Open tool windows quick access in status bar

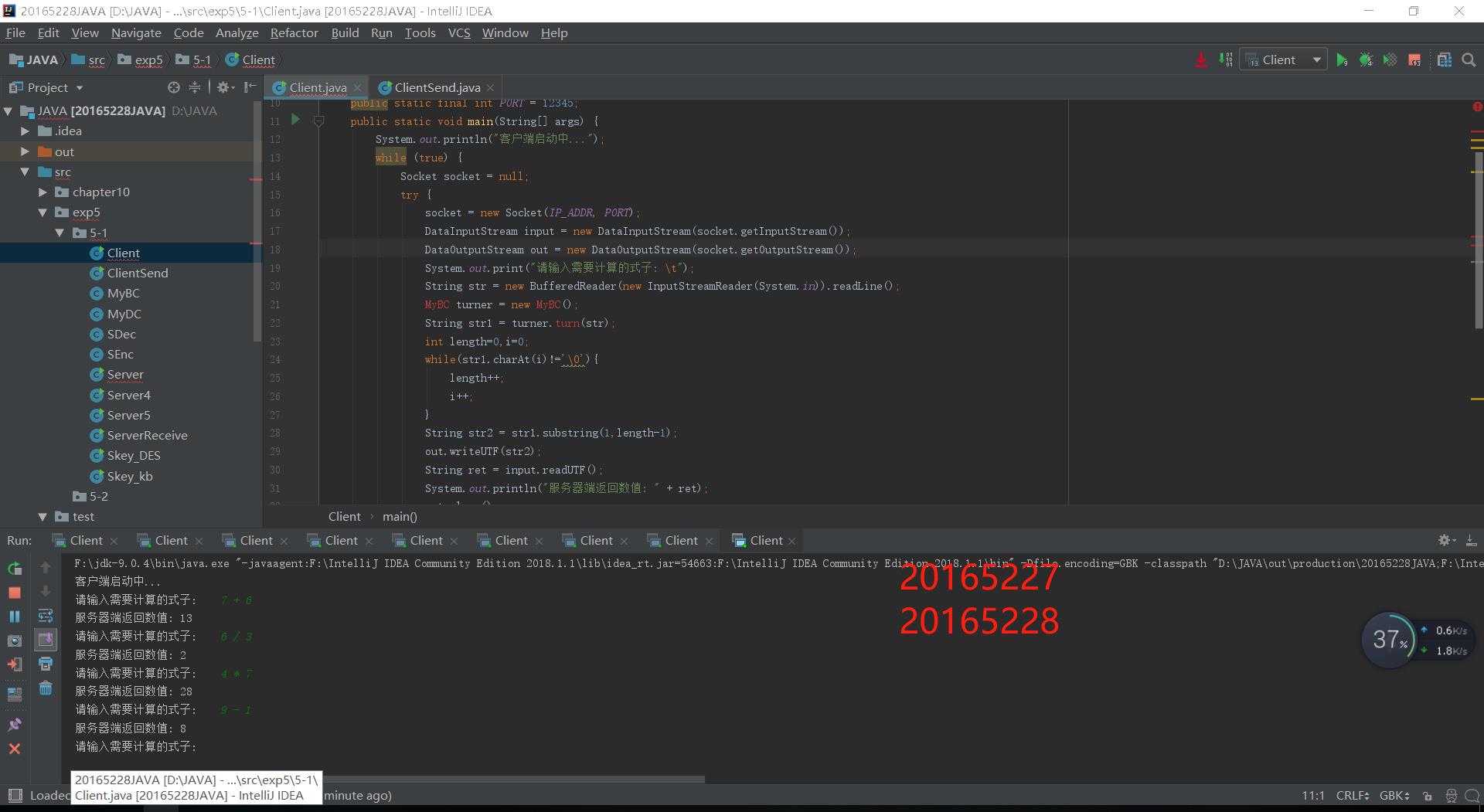pyautogui.click(x=15, y=795)
